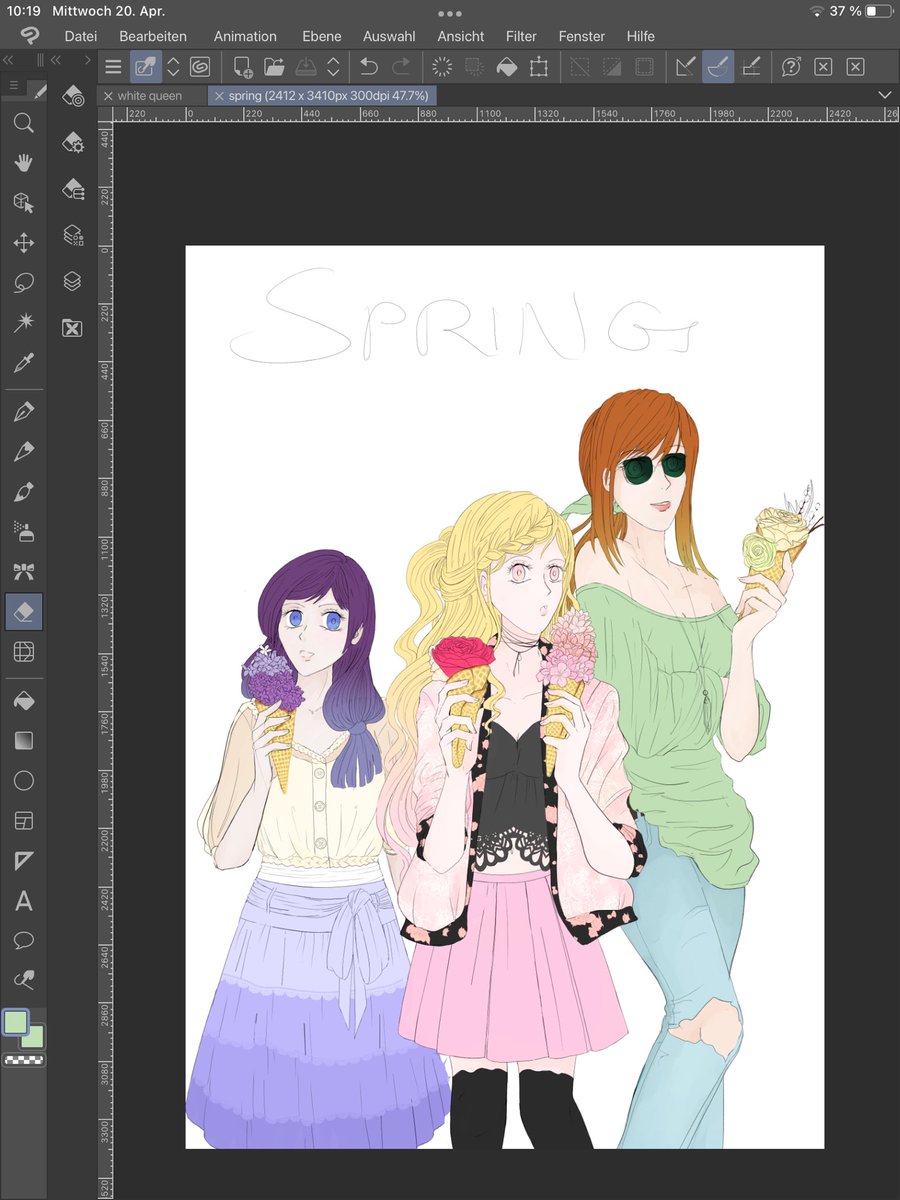Select the Ruler triangle tool
The width and height of the screenshot is (900, 1200).
(24, 861)
